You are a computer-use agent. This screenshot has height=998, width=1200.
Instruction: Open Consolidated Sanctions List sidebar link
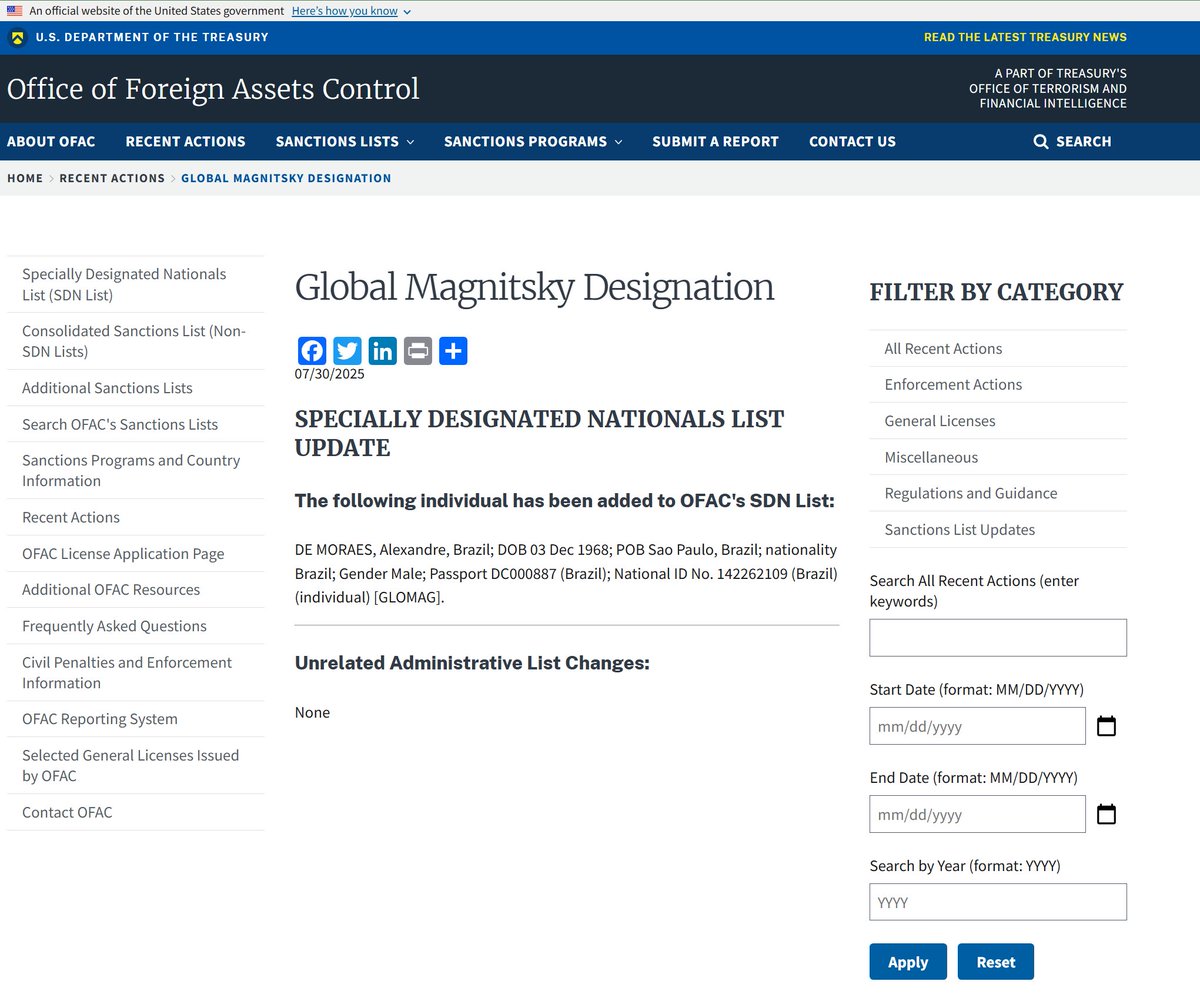(134, 341)
